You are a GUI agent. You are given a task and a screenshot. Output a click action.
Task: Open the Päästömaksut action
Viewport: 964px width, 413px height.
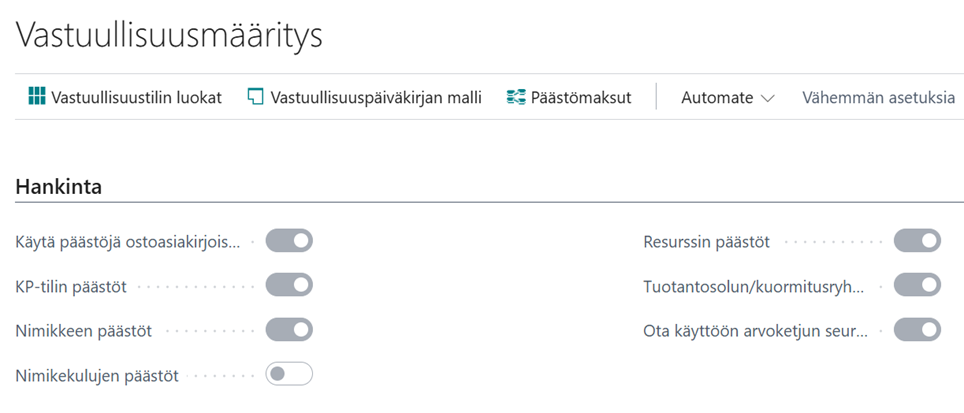coord(569,97)
